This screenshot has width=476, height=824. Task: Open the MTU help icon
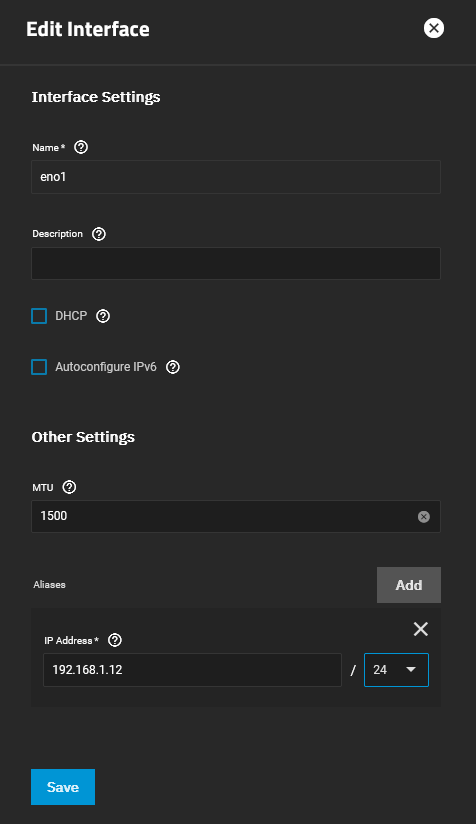[x=69, y=487]
